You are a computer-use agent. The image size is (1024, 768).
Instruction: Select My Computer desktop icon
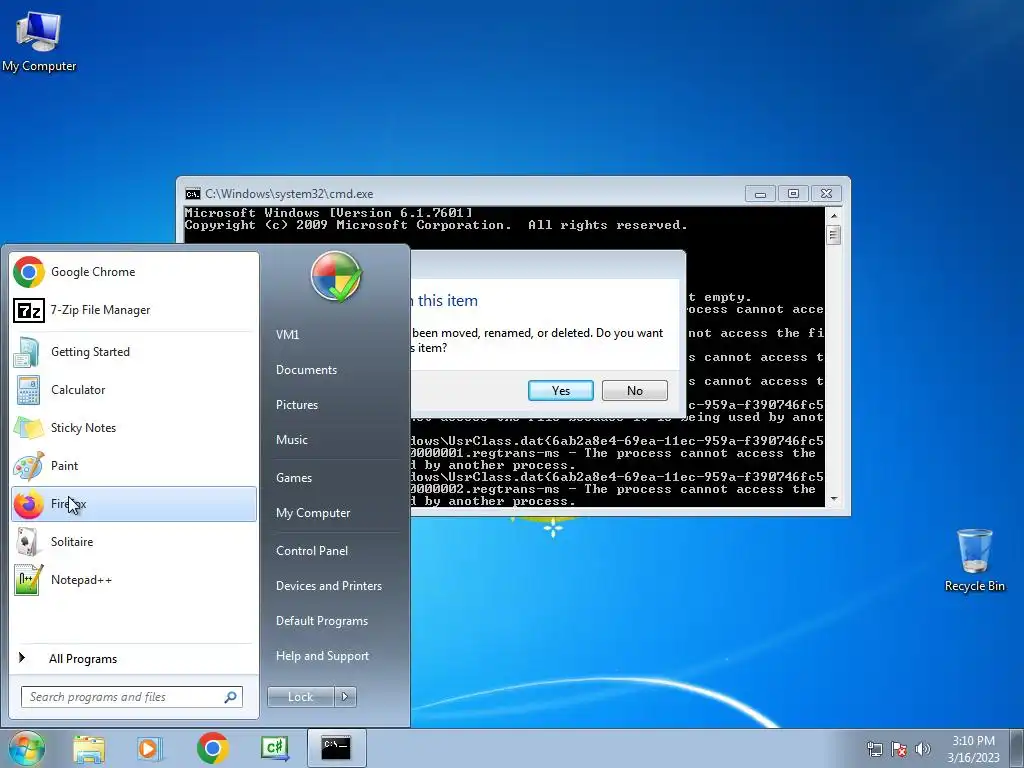pos(39,41)
